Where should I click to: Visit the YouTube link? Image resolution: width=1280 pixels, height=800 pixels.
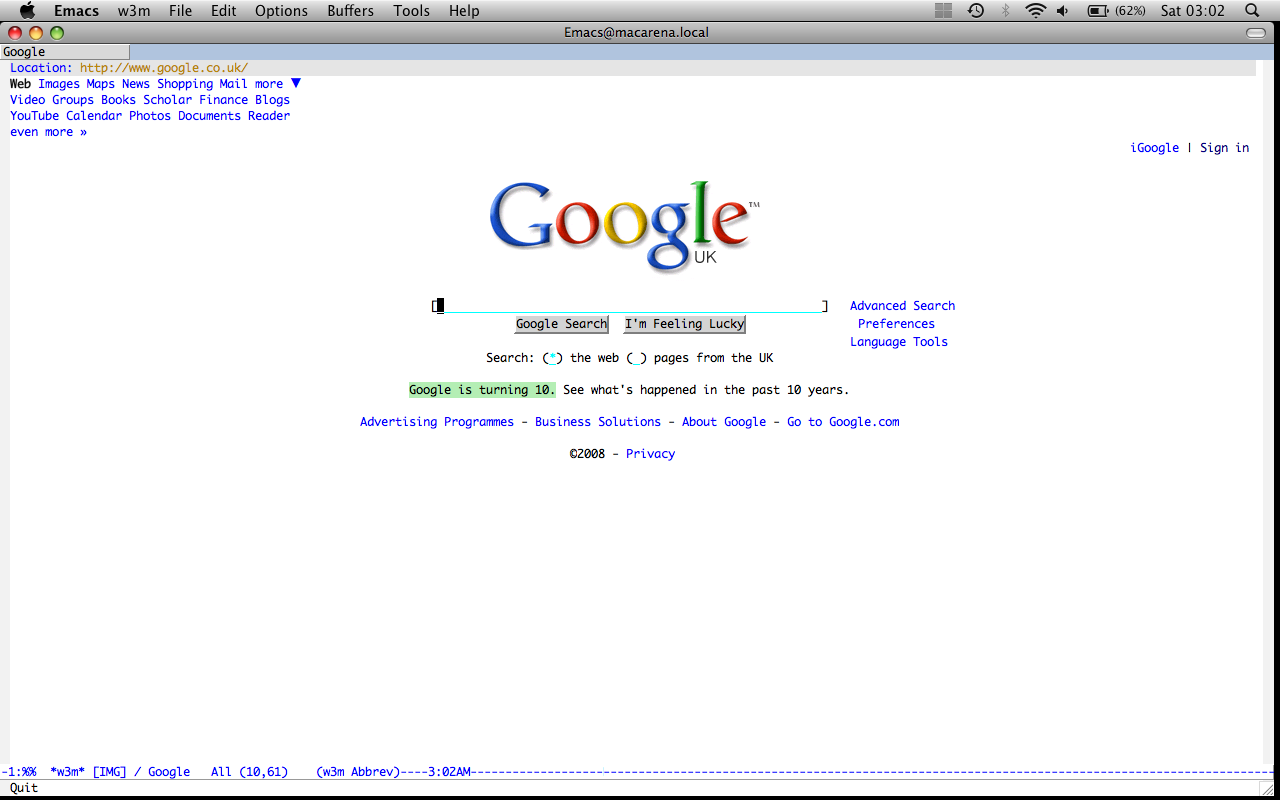[x=35, y=116]
